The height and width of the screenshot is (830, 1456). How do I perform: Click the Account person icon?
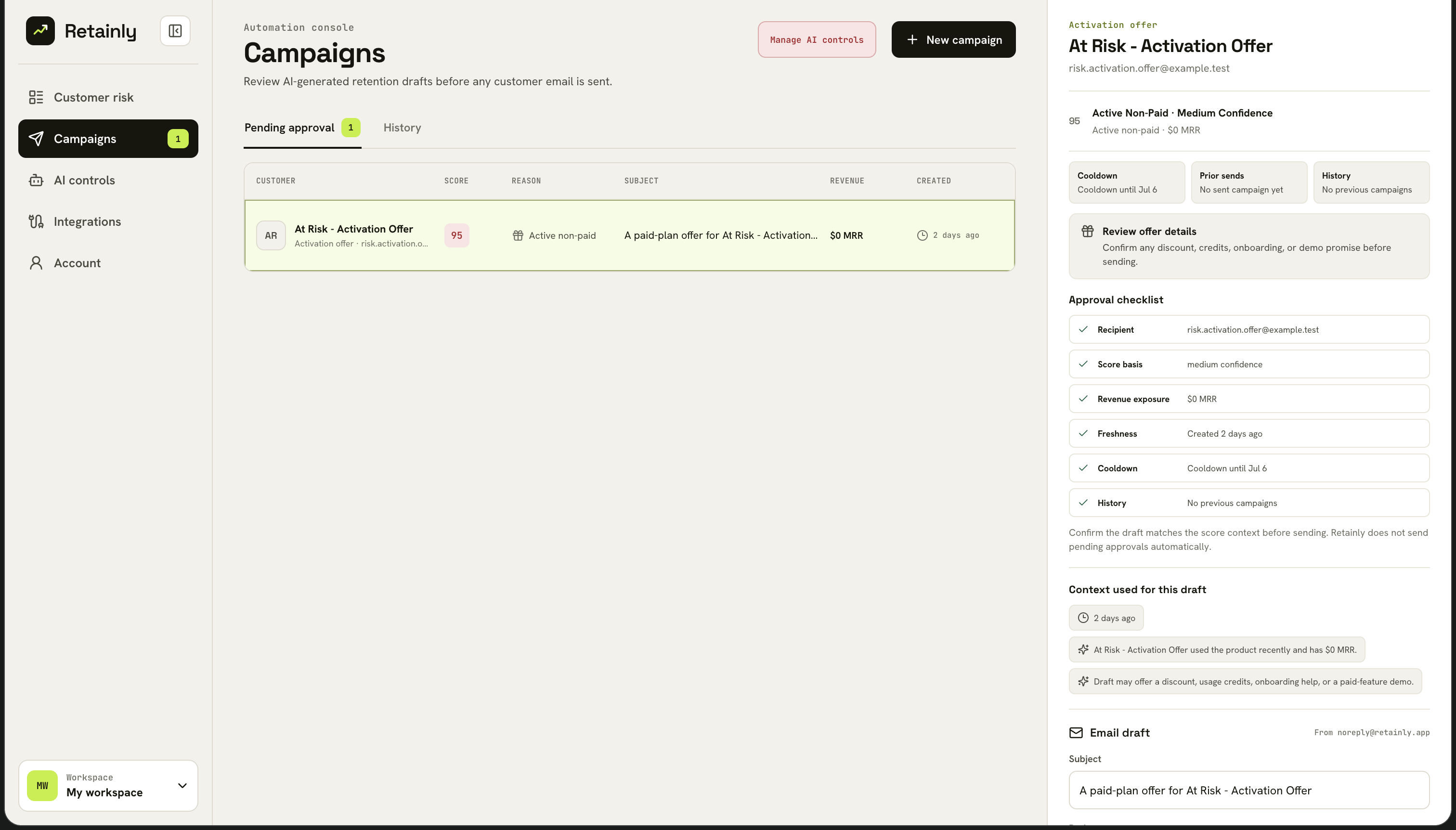(x=36, y=263)
